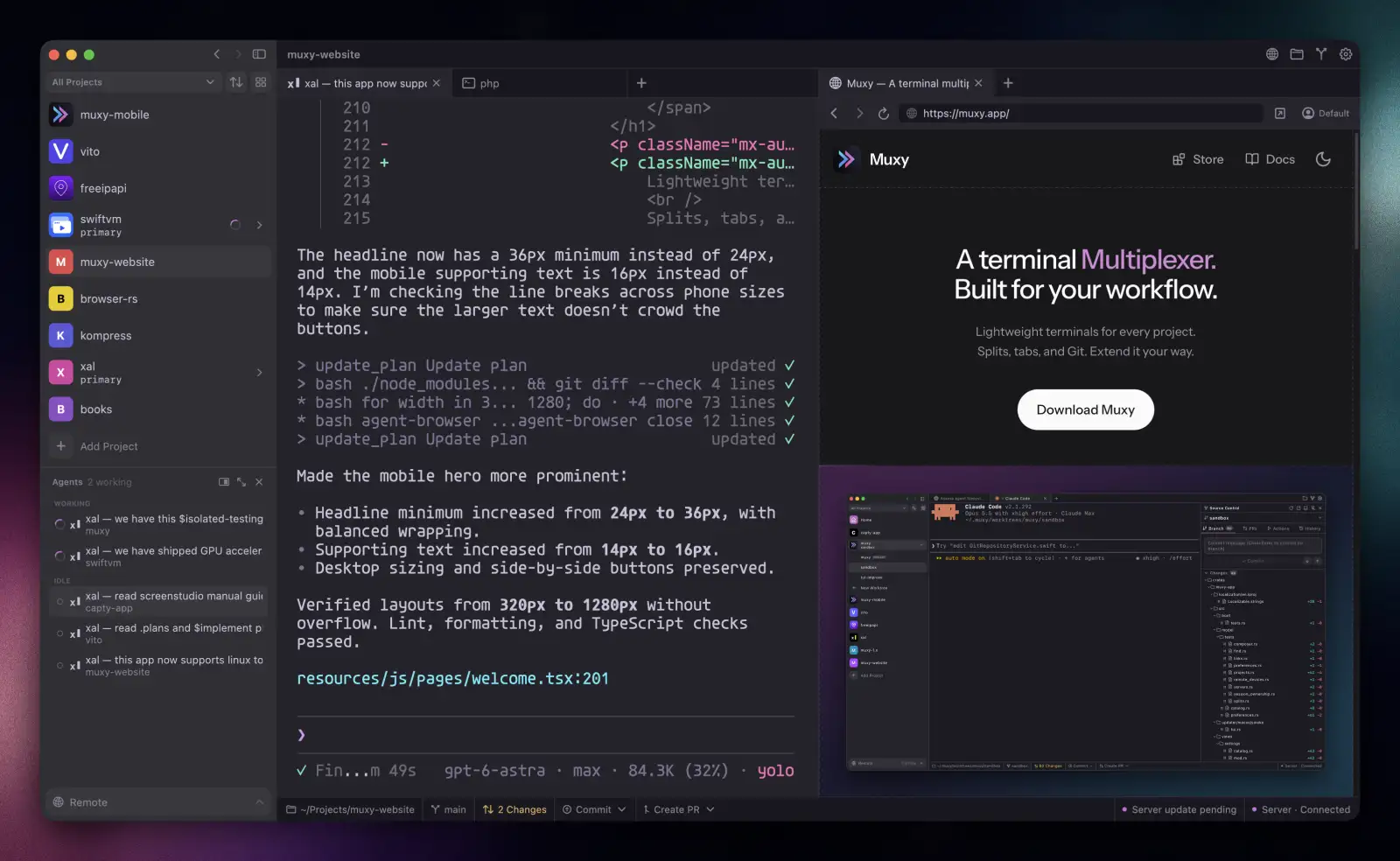1400x861 pixels.
Task: Reload the muxy.app browser page
Action: tap(884, 114)
